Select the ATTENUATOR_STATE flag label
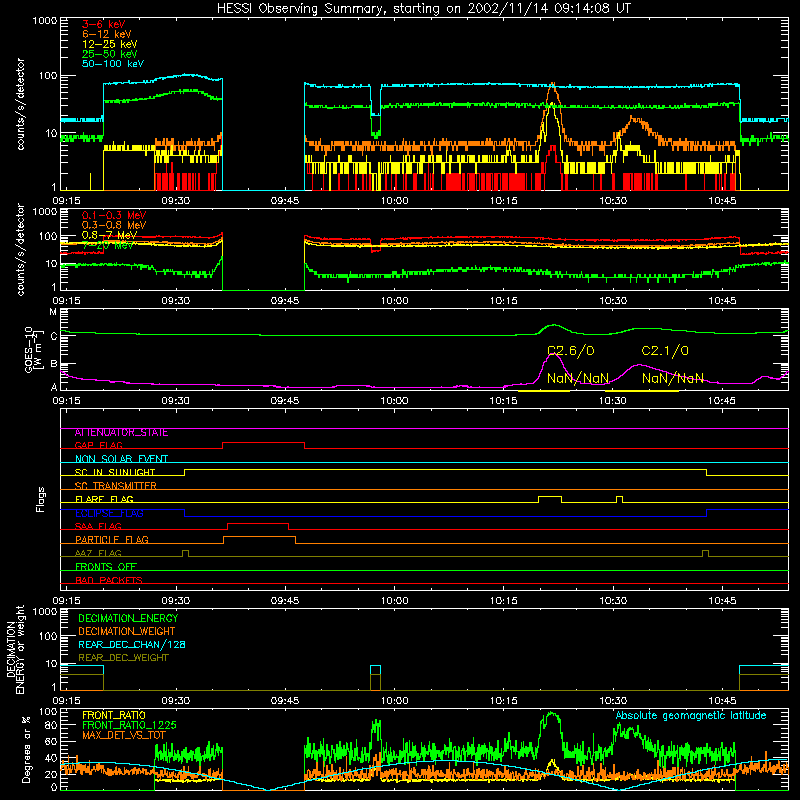This screenshot has height=800, width=800. point(121,433)
